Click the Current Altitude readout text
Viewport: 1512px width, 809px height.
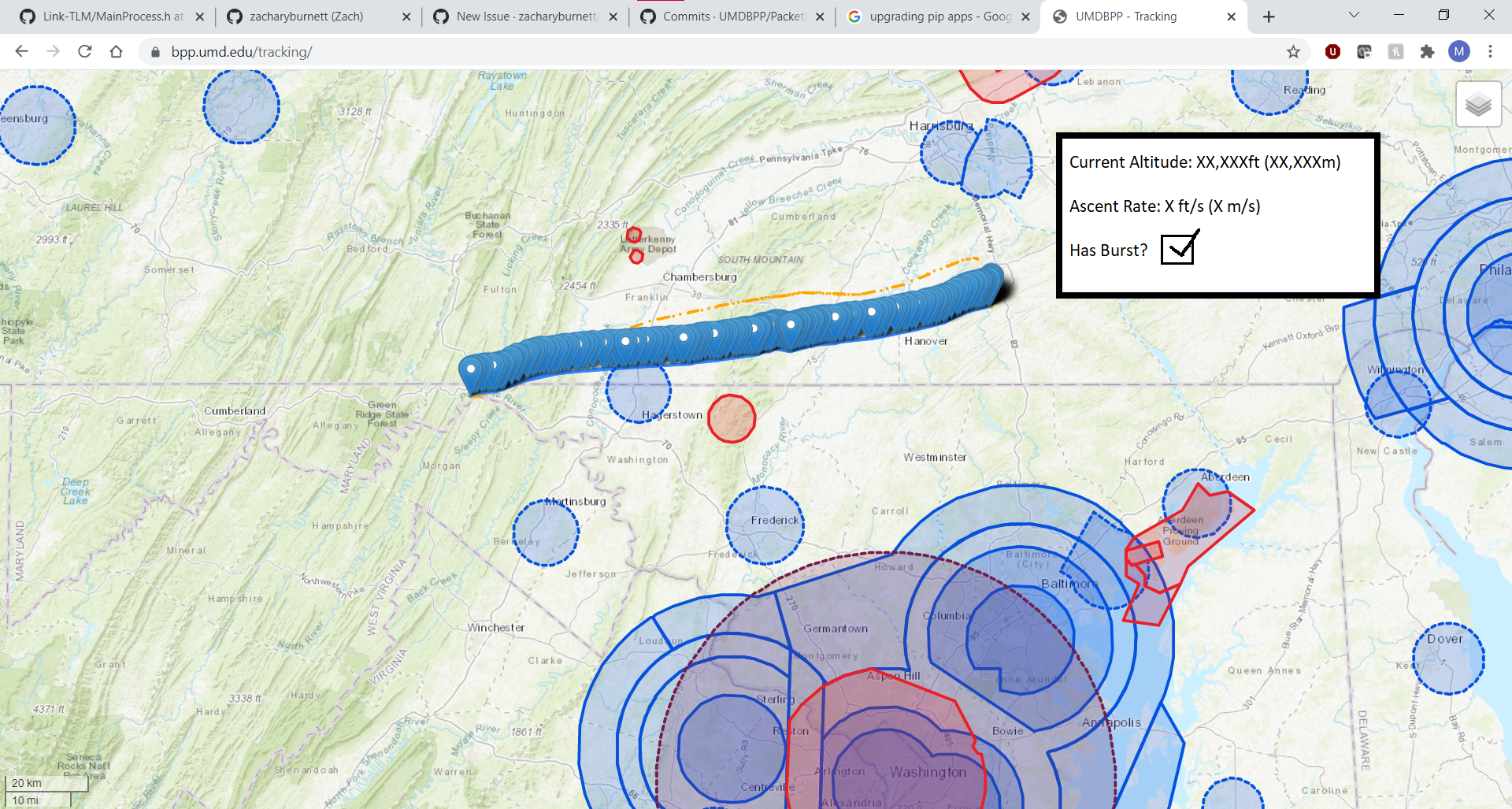[1205, 162]
